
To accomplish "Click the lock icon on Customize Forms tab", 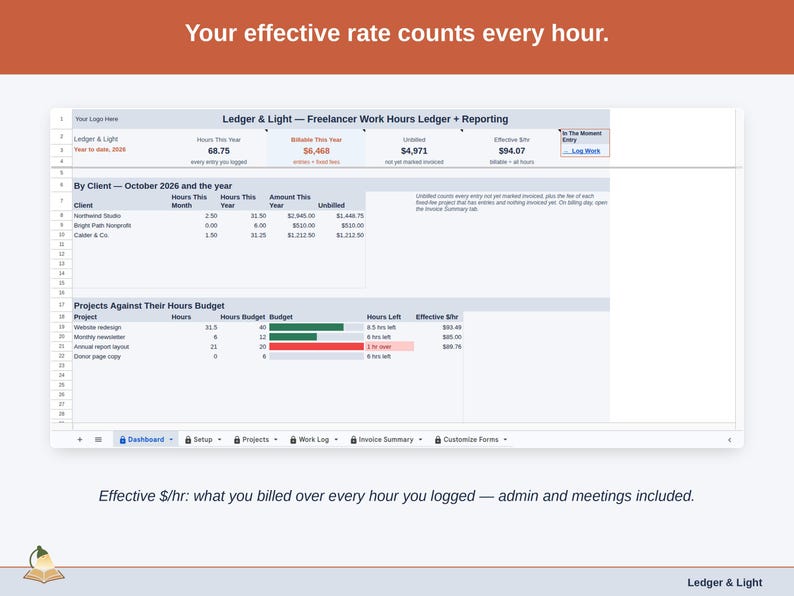I will click(x=438, y=440).
